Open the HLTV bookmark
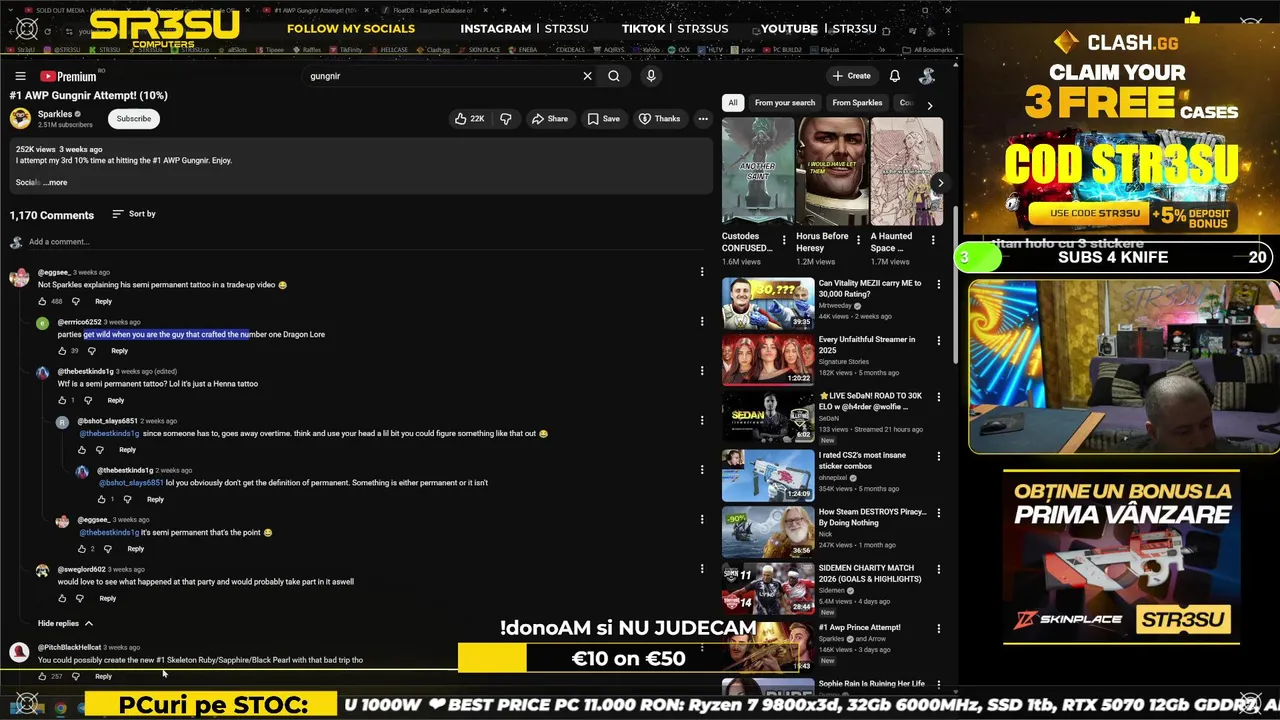The image size is (1280, 720). 712,49
